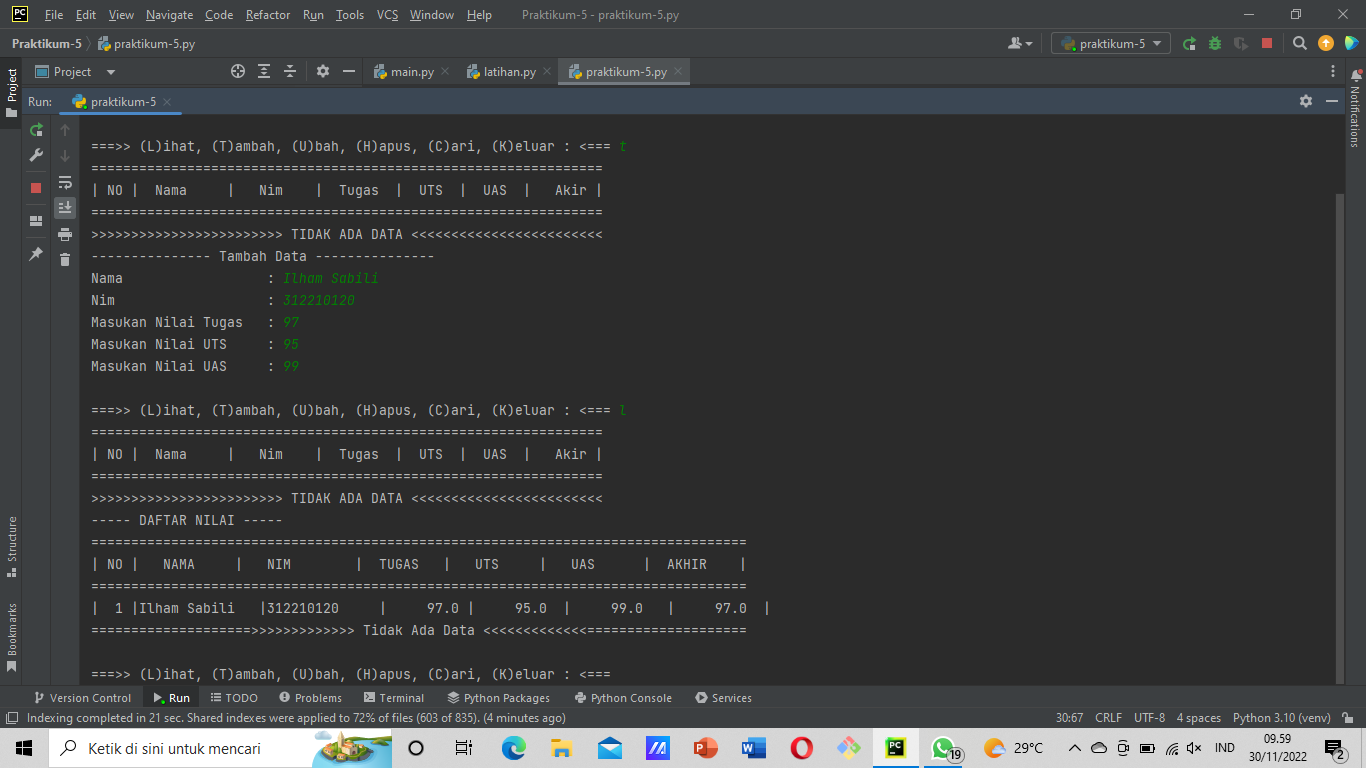Stop the running process in Run panel
The image size is (1366, 768).
36,188
